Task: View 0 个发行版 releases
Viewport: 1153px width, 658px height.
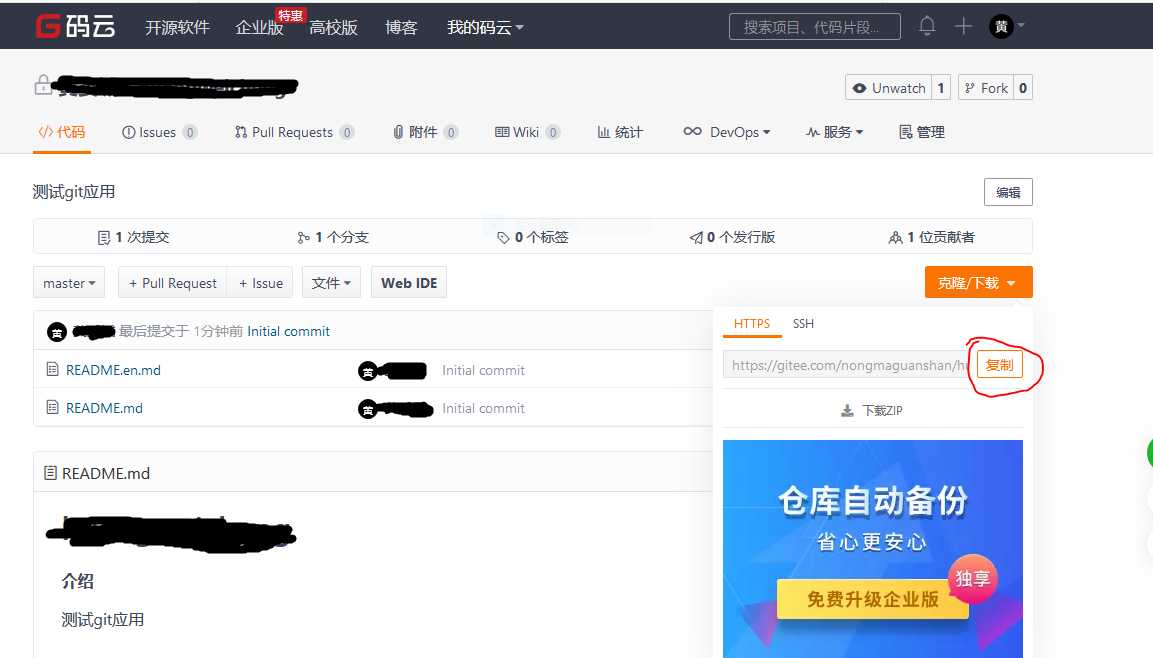Action: coord(732,237)
